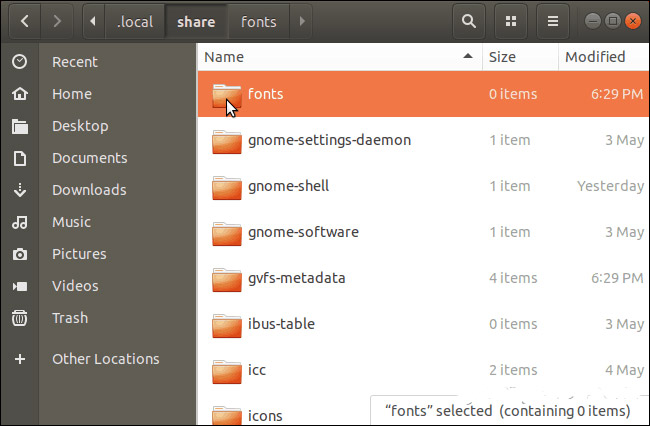Open Pictures in the sidebar
Screen dimensions: 650x426
click(x=79, y=254)
